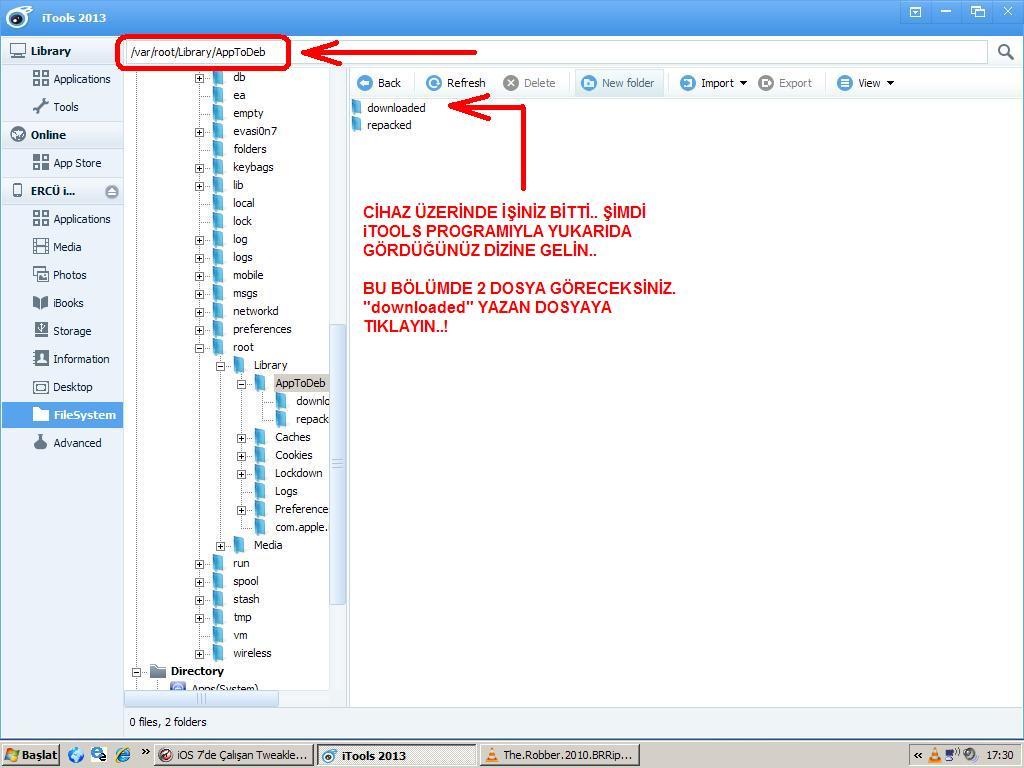
Task: Collapse the Library tree node
Action: (x=220, y=366)
